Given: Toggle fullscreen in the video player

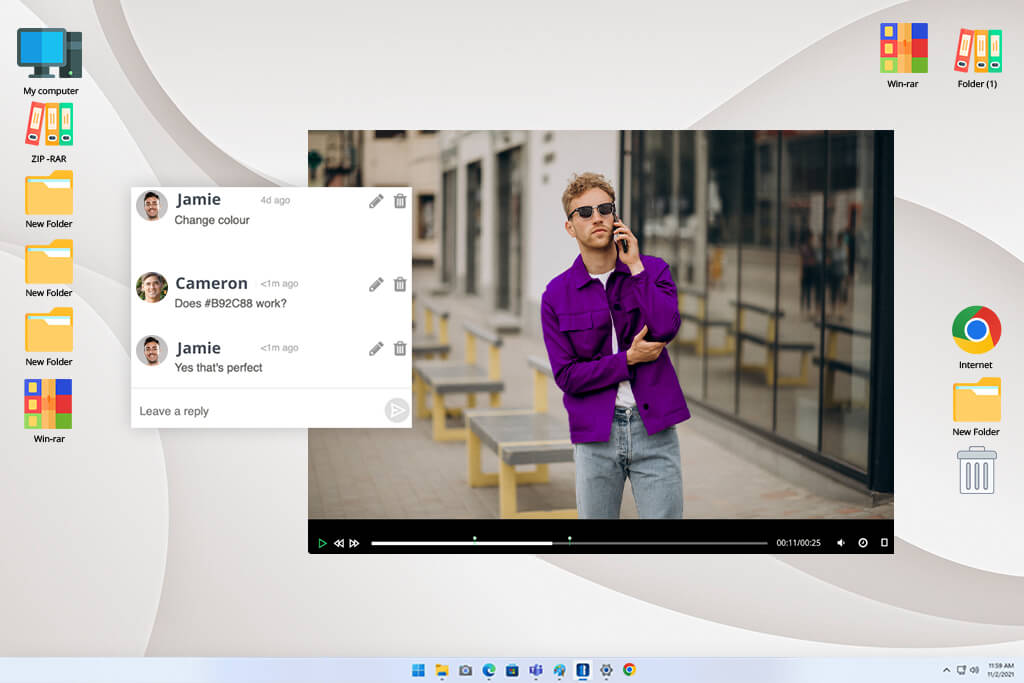Looking at the screenshot, I should 884,543.
